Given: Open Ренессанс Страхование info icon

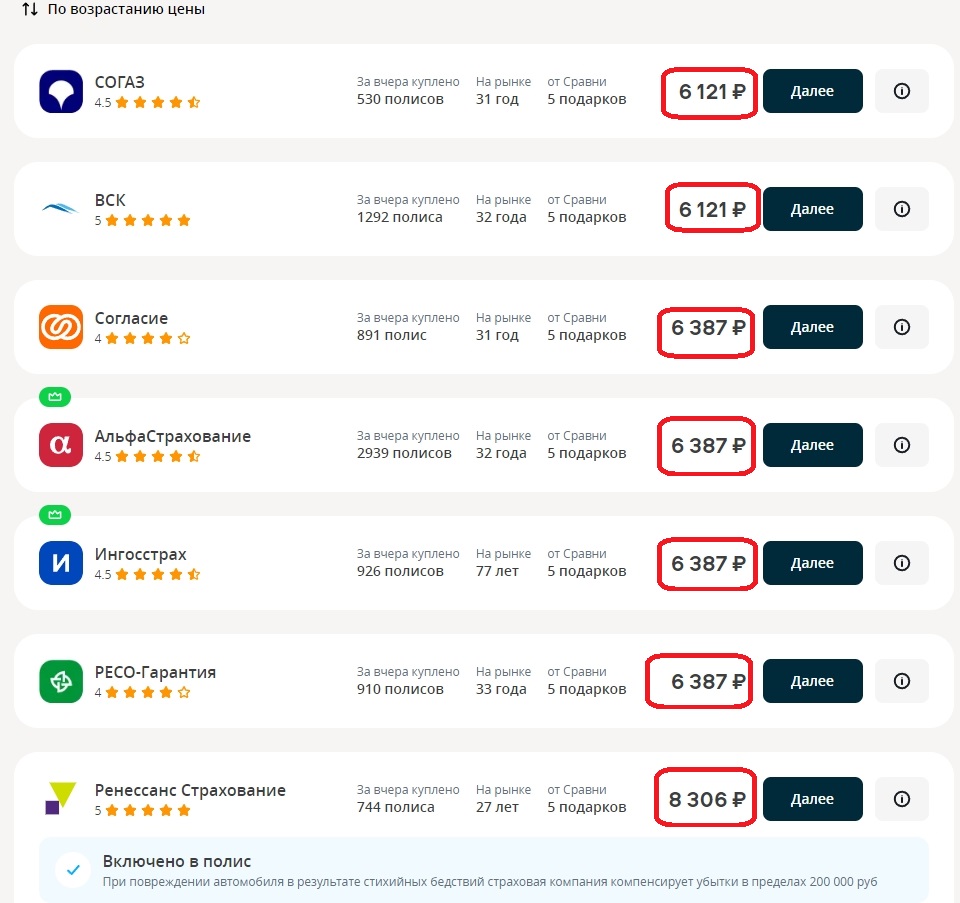Looking at the screenshot, I should coord(901,799).
